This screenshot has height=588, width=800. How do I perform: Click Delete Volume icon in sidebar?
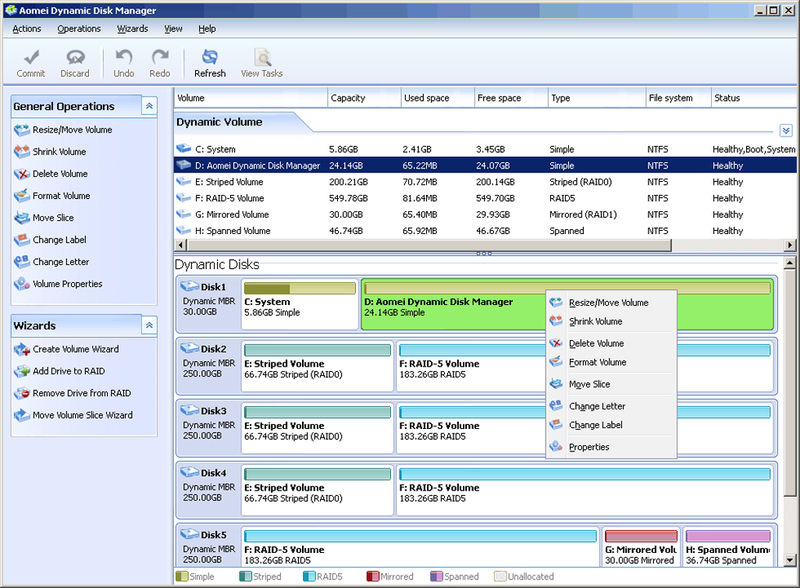pyautogui.click(x=22, y=174)
